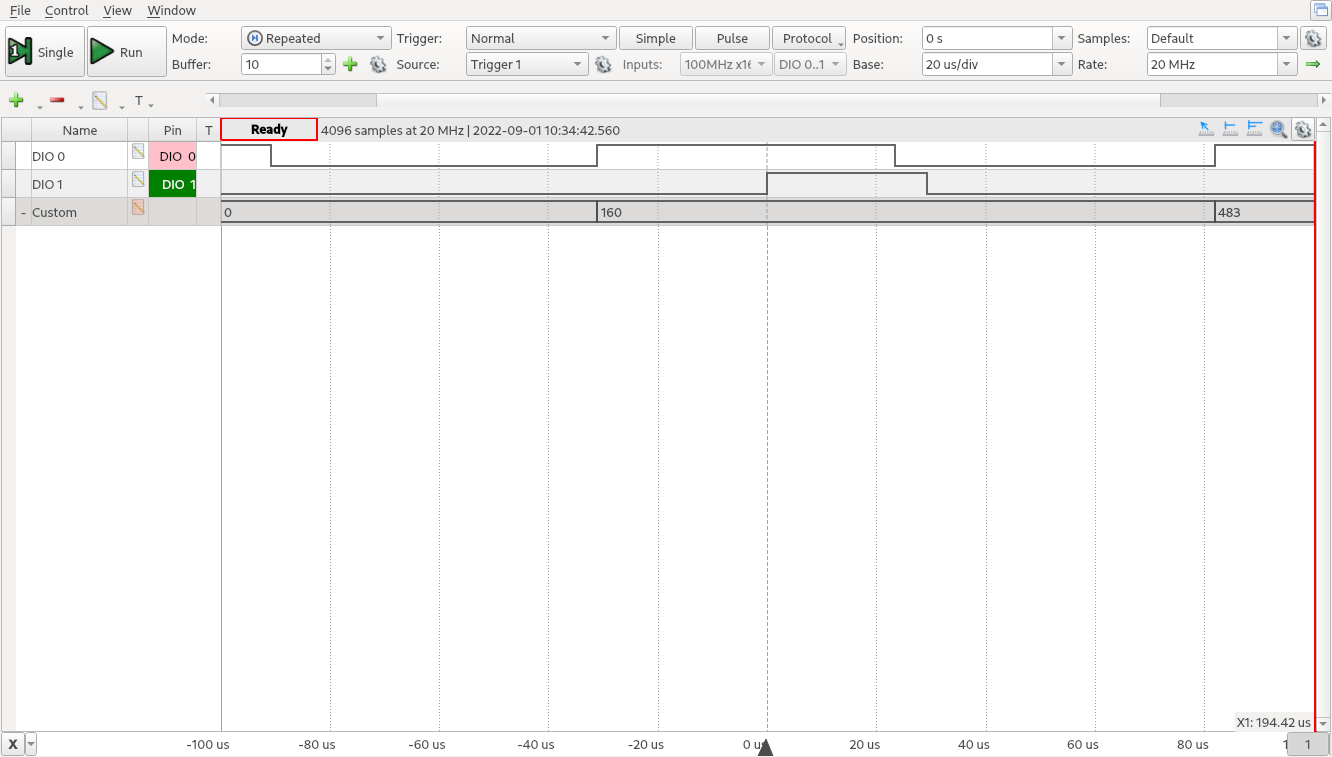Open the Control menu
This screenshot has width=1332, height=757.
click(x=67, y=10)
